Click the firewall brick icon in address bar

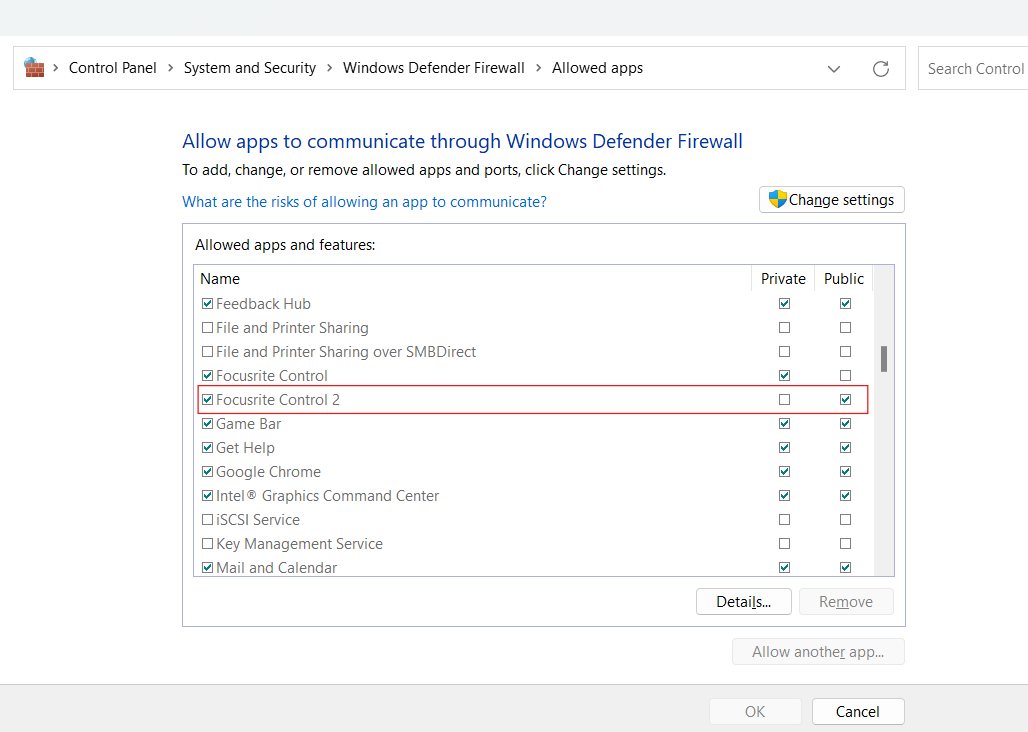pyautogui.click(x=33, y=67)
